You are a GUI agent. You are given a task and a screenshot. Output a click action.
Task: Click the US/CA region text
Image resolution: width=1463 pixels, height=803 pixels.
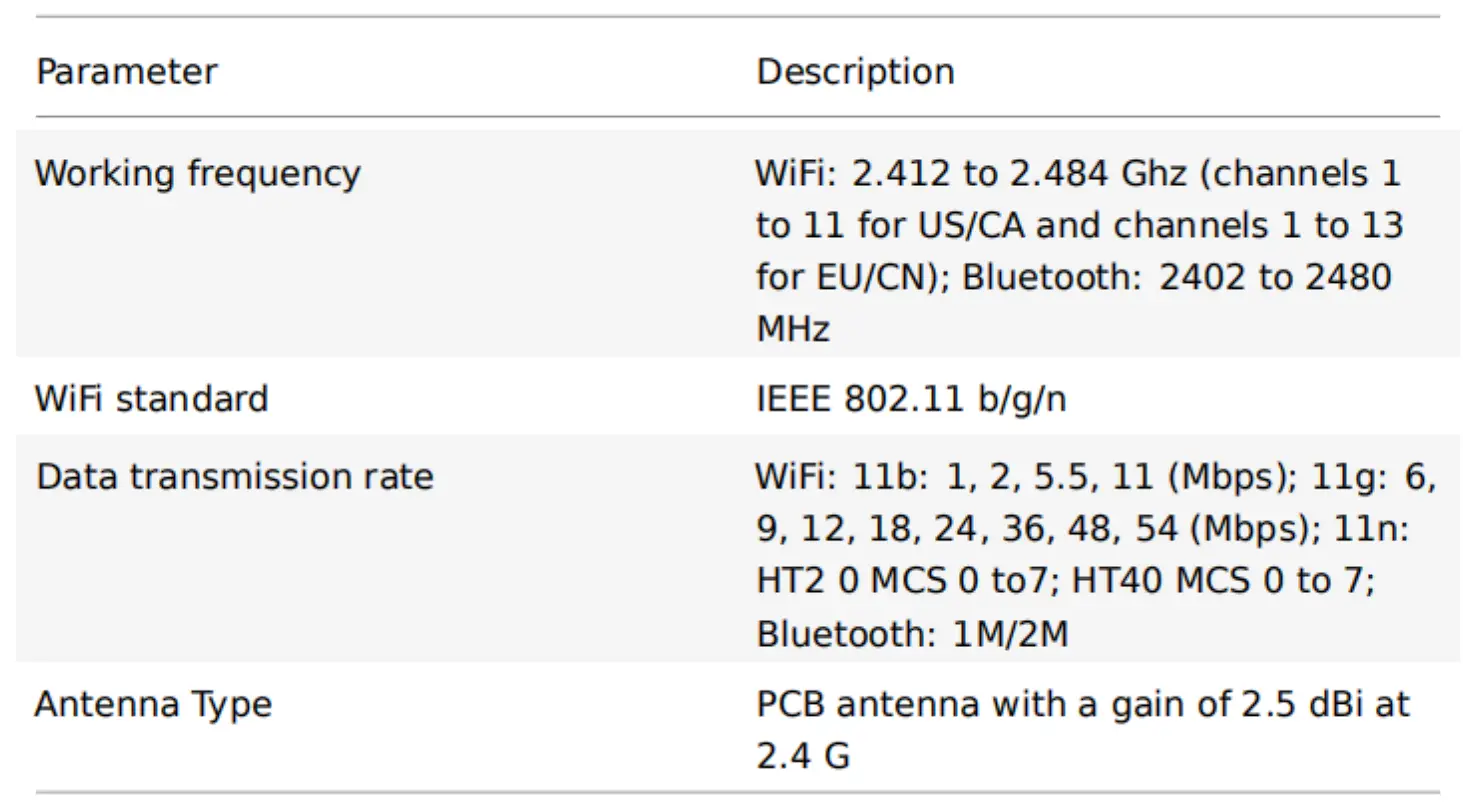972,226
